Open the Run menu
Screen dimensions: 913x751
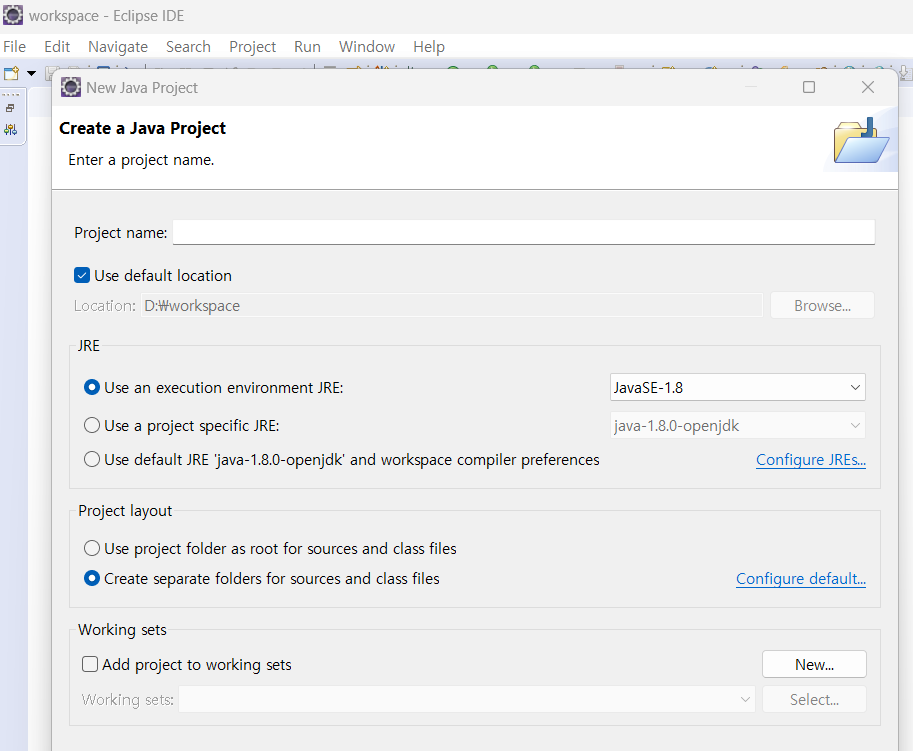tap(307, 47)
